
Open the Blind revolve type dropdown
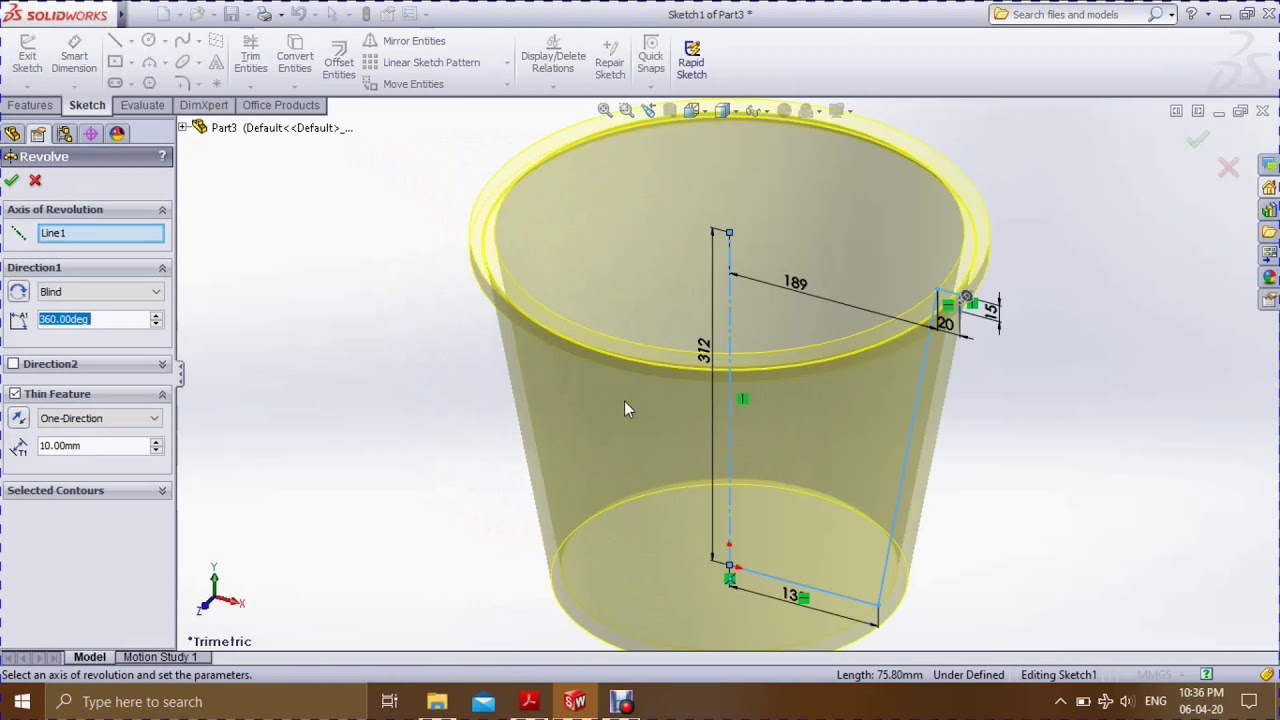click(x=100, y=292)
